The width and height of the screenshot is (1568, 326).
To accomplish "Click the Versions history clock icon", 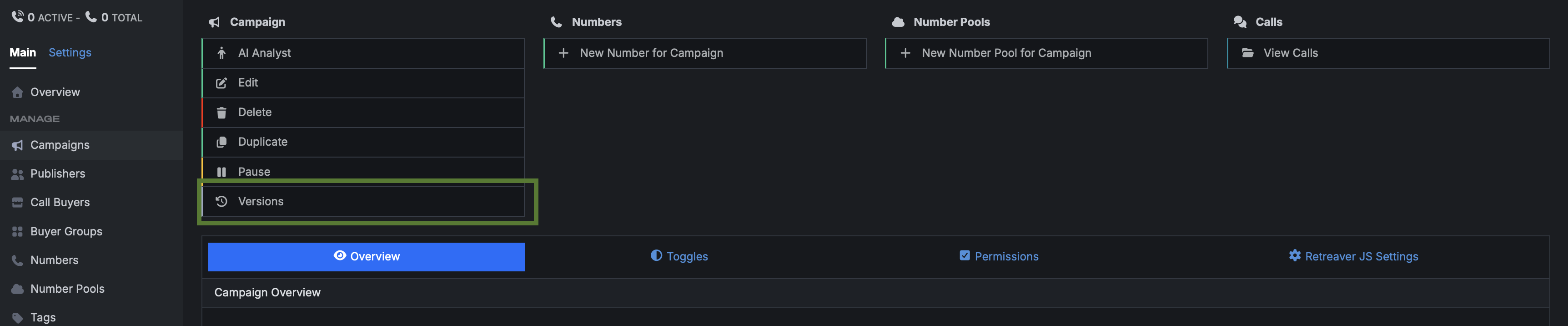I will [221, 201].
